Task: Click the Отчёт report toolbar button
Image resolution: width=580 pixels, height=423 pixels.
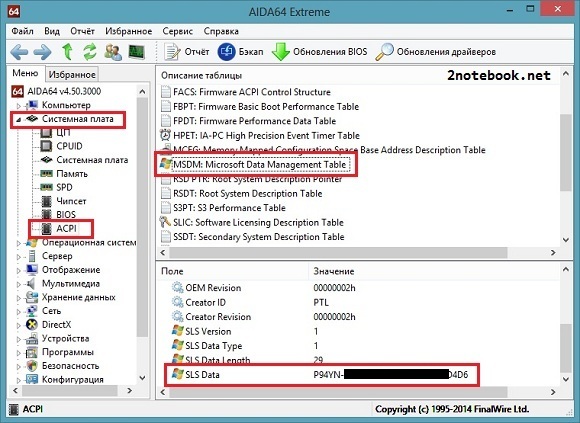Action: 186,52
